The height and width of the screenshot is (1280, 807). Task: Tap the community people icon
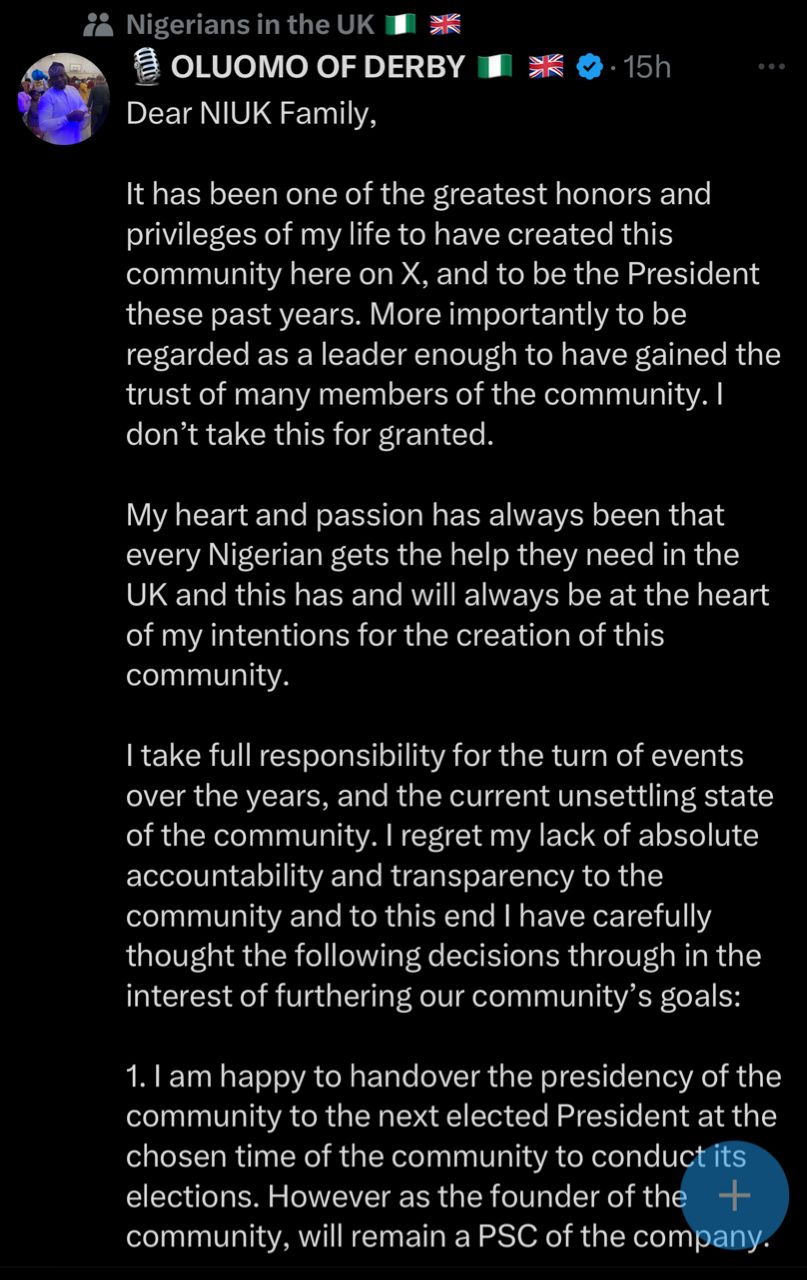(97, 24)
